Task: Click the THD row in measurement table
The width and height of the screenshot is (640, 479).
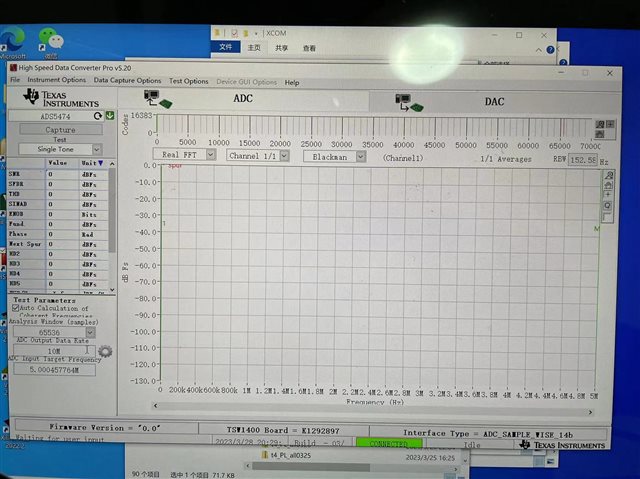Action: tap(58, 194)
